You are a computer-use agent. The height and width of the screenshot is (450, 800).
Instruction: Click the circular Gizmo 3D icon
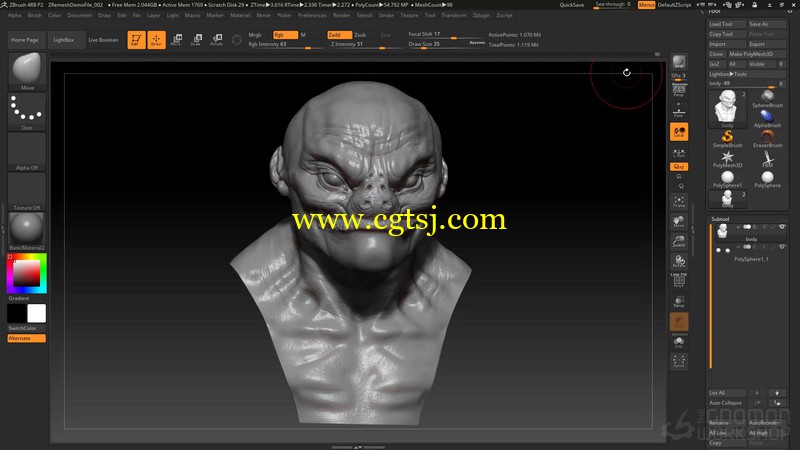[236, 40]
